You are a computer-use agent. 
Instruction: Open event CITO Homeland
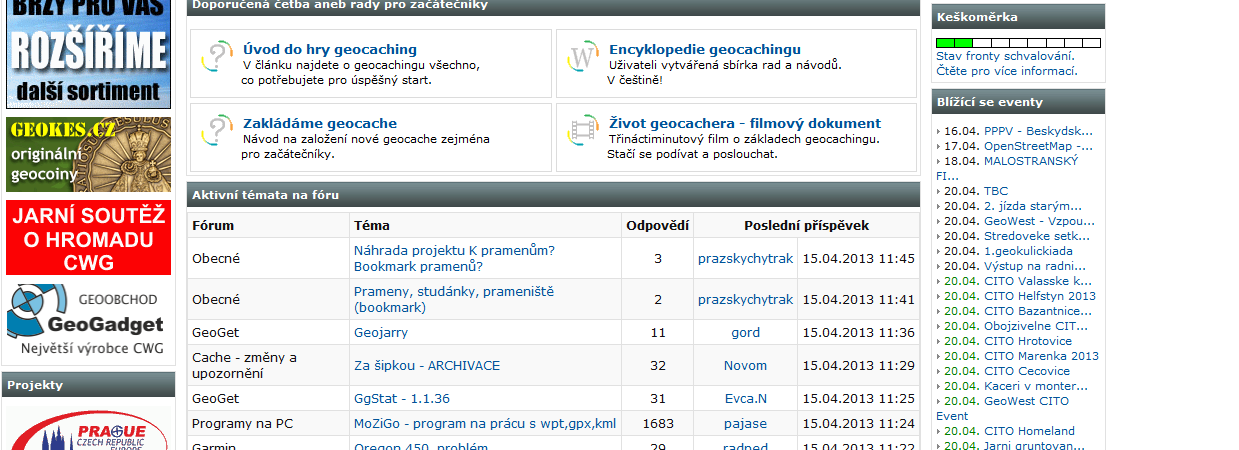(1029, 430)
